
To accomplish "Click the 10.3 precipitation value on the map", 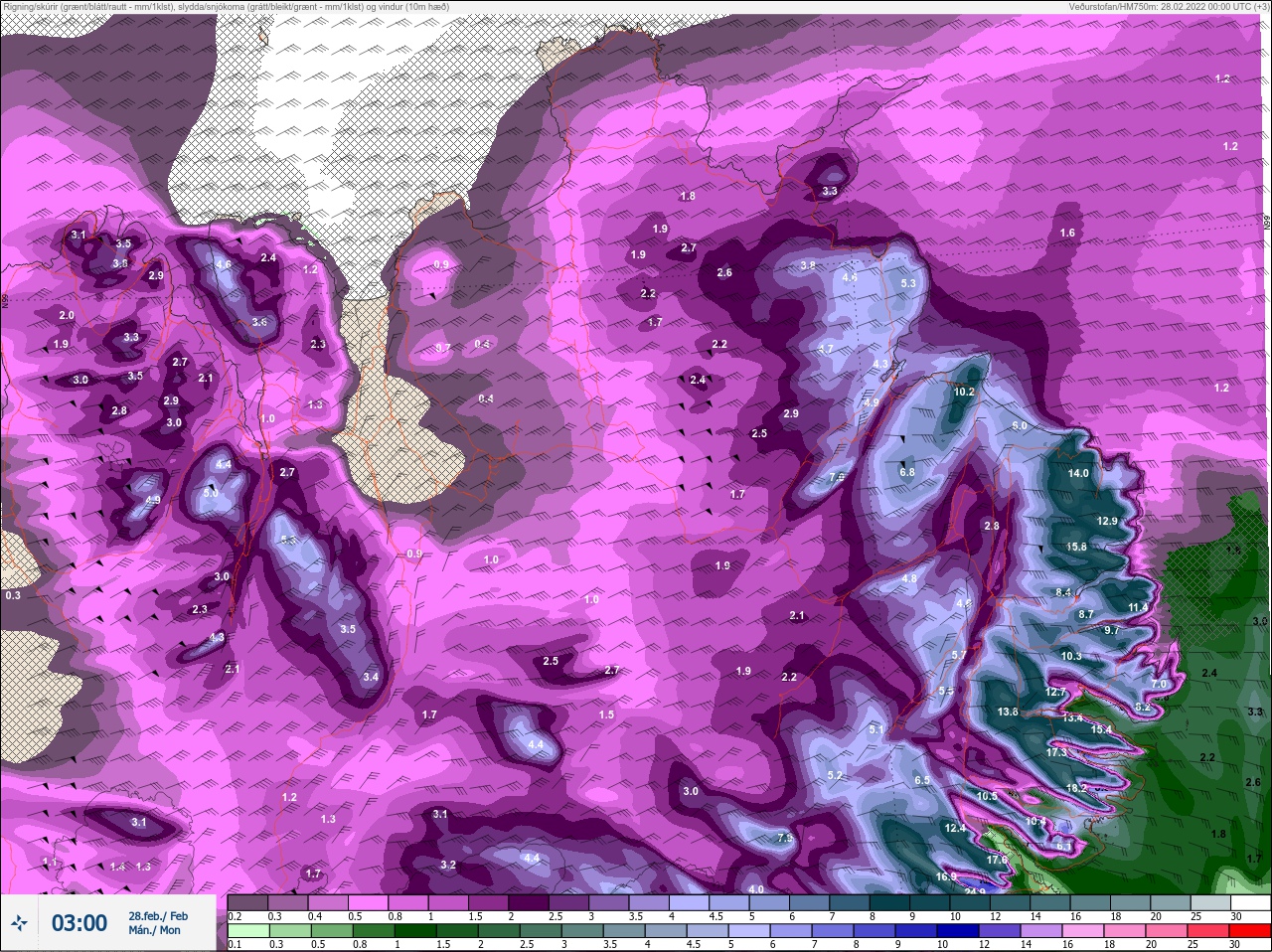I will [1070, 656].
